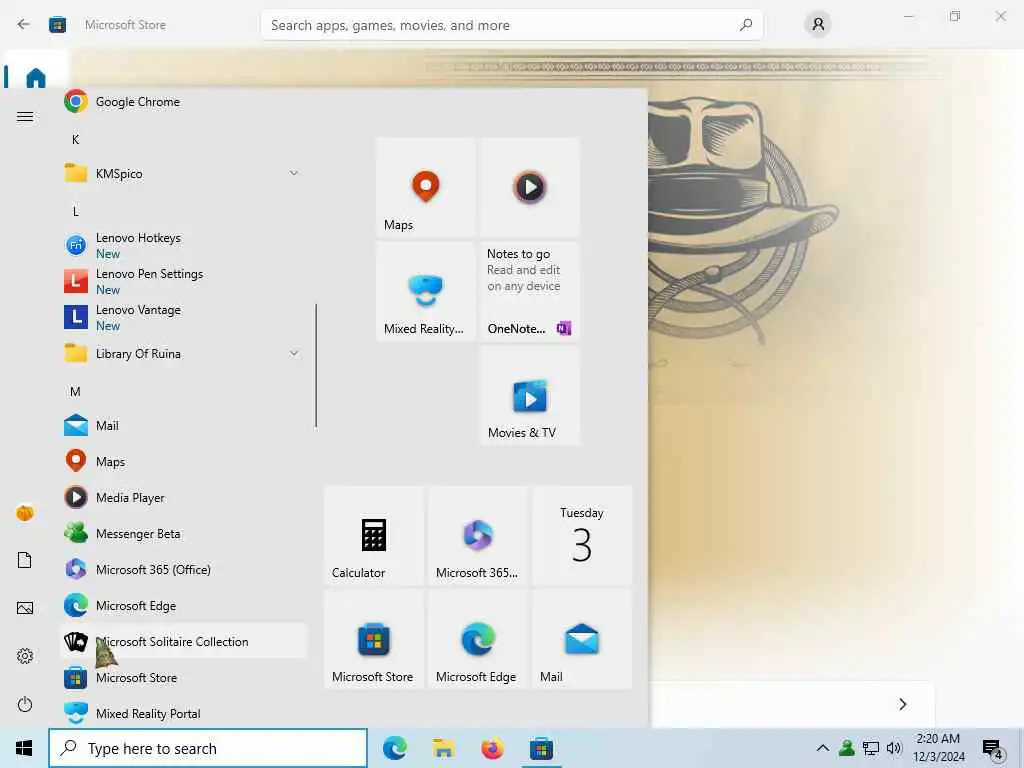Click the green user tray icon
This screenshot has width=1024, height=768.
(x=847, y=748)
